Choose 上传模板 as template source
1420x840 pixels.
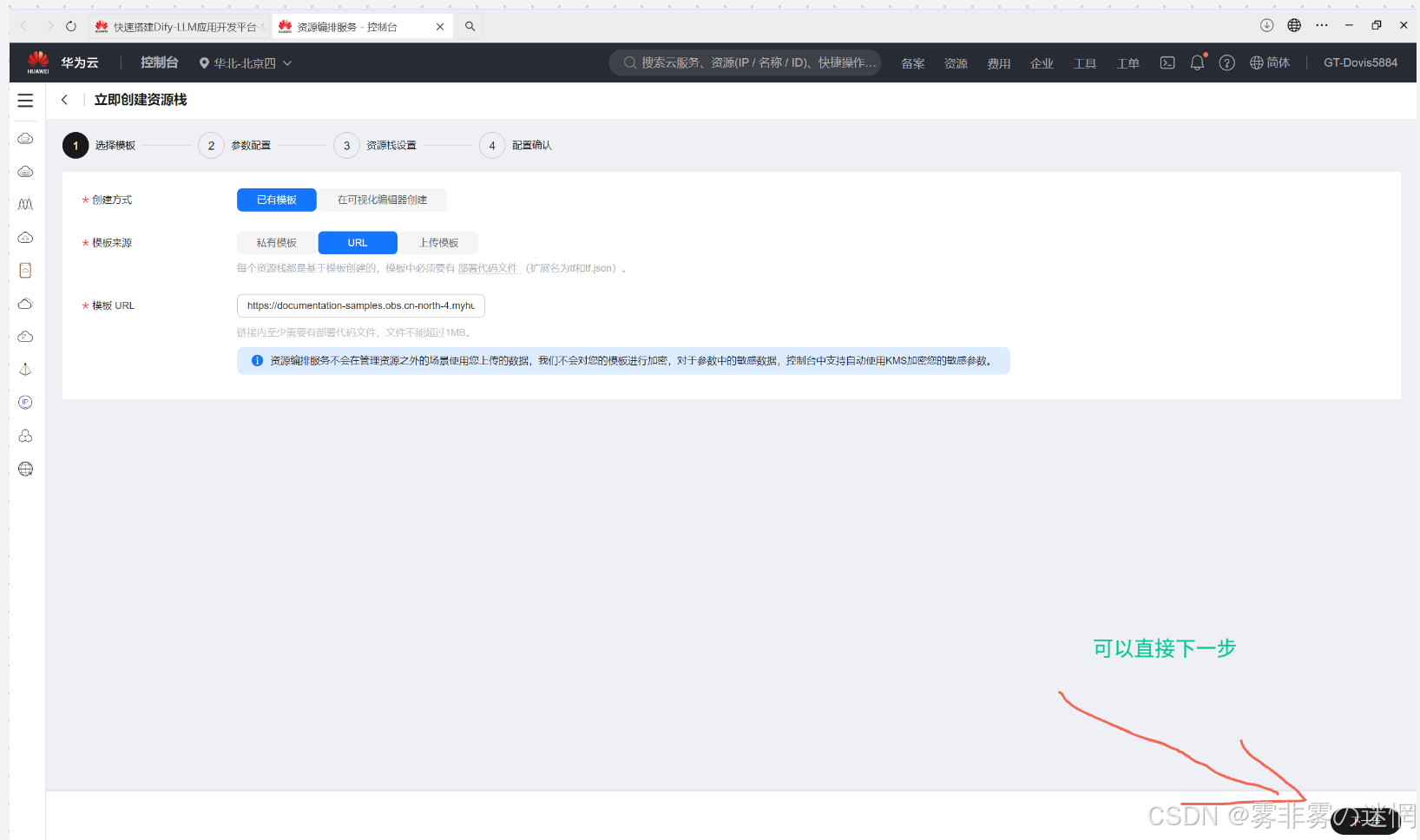click(x=439, y=243)
